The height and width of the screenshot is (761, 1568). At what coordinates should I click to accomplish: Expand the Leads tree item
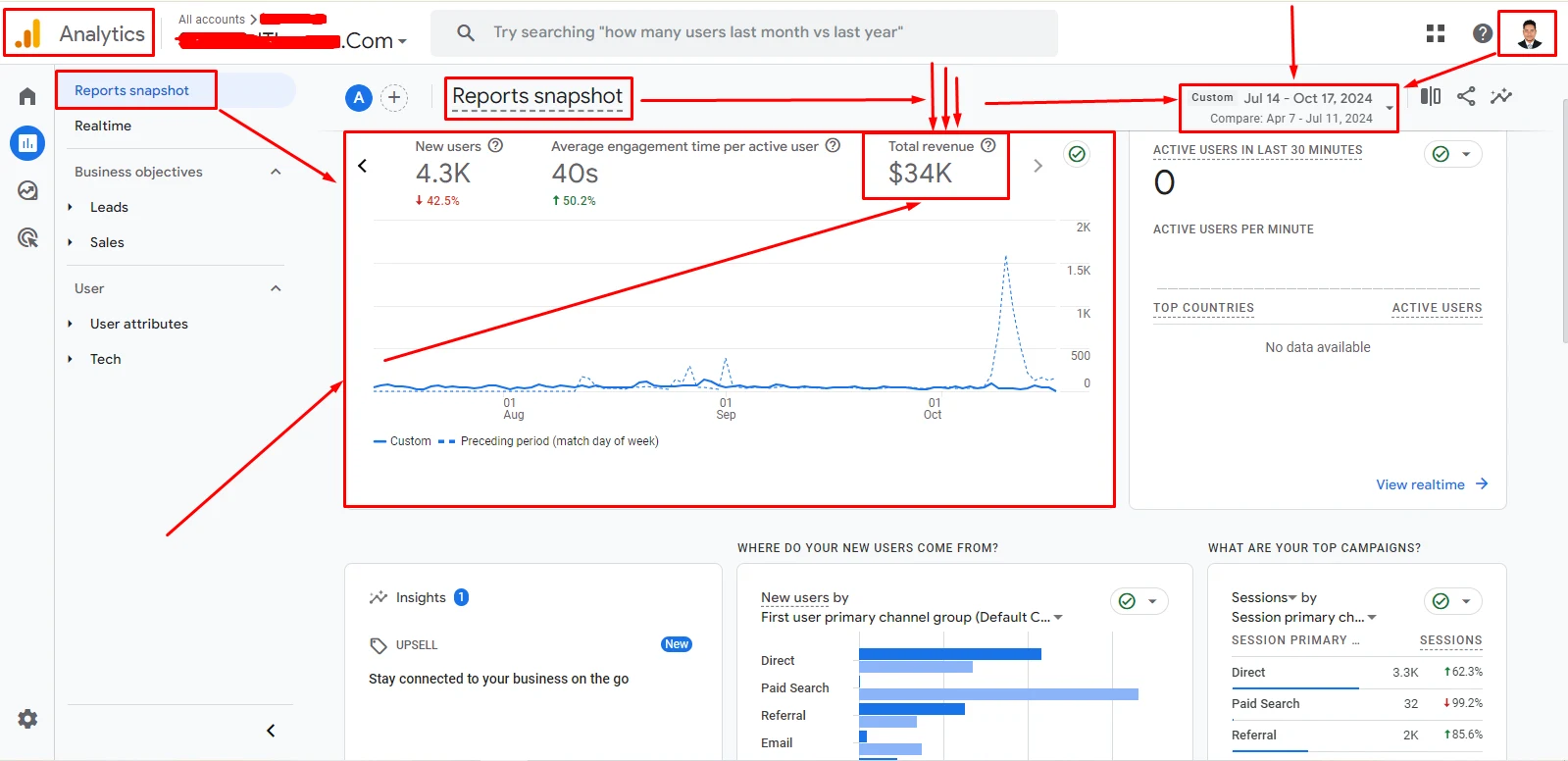70,207
